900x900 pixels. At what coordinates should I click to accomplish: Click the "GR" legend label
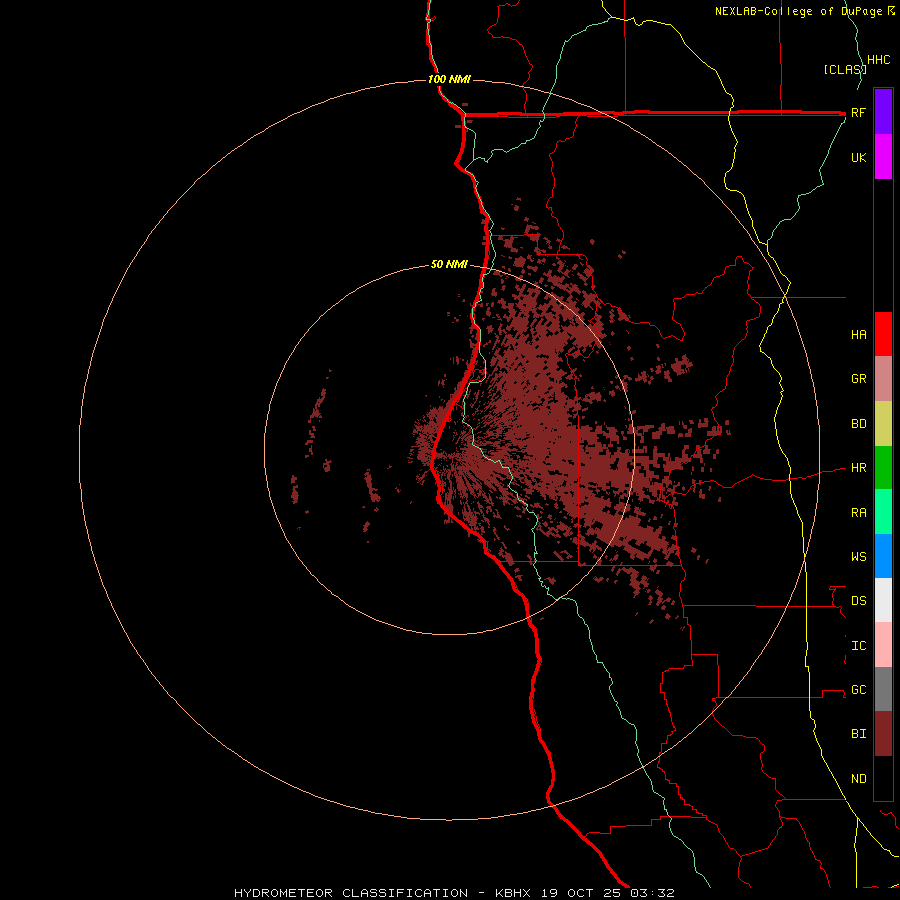tap(858, 378)
